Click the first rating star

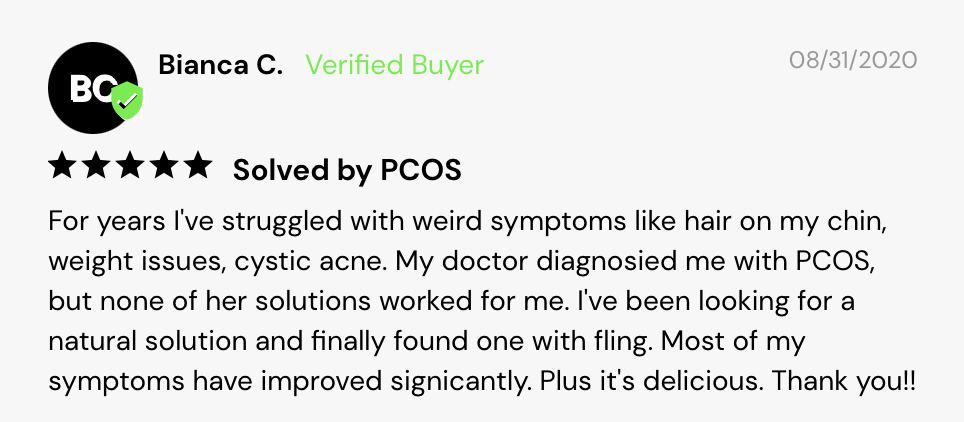pyautogui.click(x=62, y=167)
